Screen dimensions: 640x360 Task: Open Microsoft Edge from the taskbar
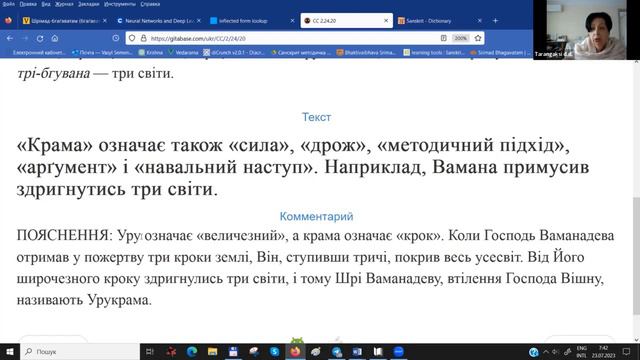(192, 351)
